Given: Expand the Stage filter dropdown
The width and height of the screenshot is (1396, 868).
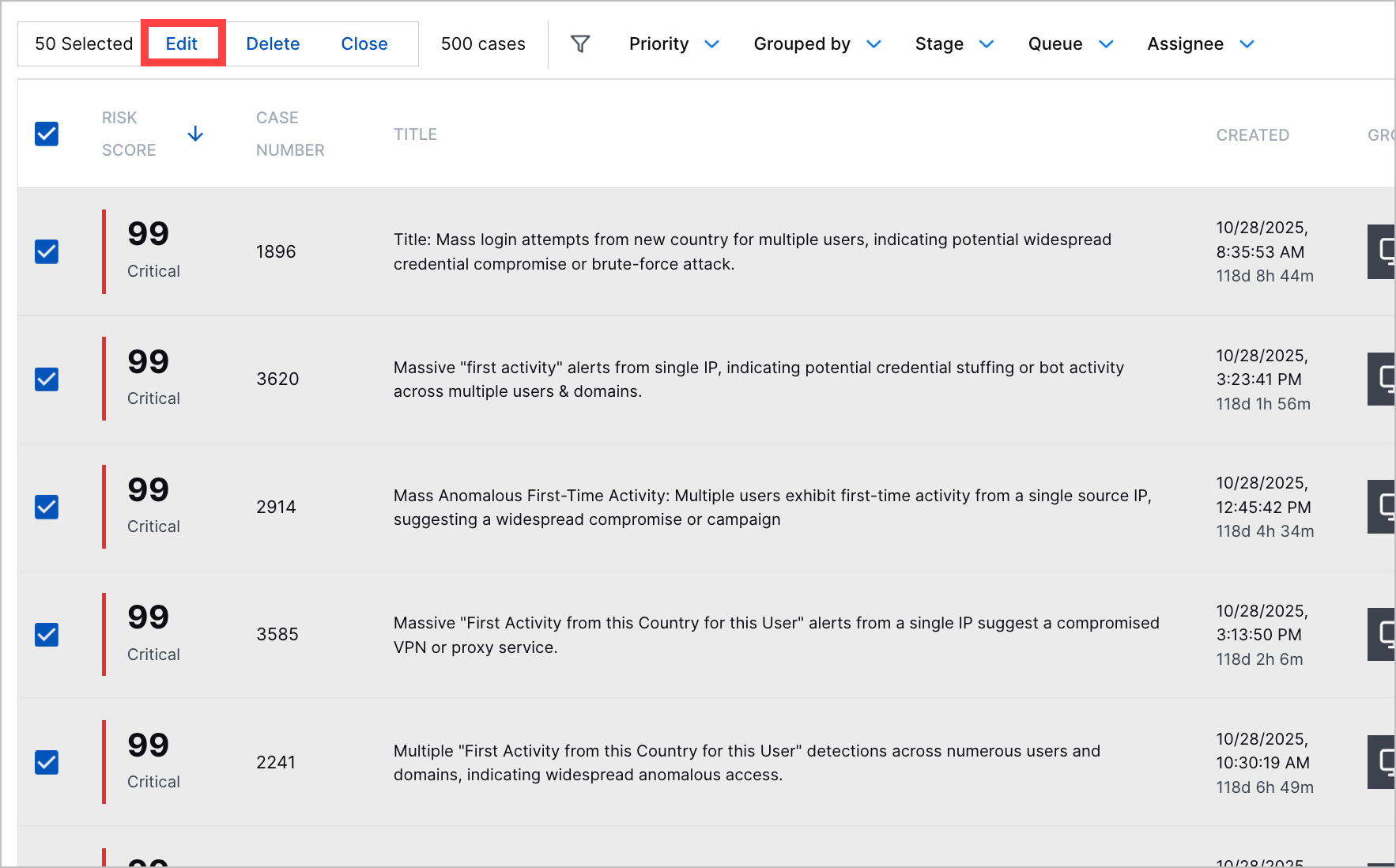Looking at the screenshot, I should coord(953,44).
